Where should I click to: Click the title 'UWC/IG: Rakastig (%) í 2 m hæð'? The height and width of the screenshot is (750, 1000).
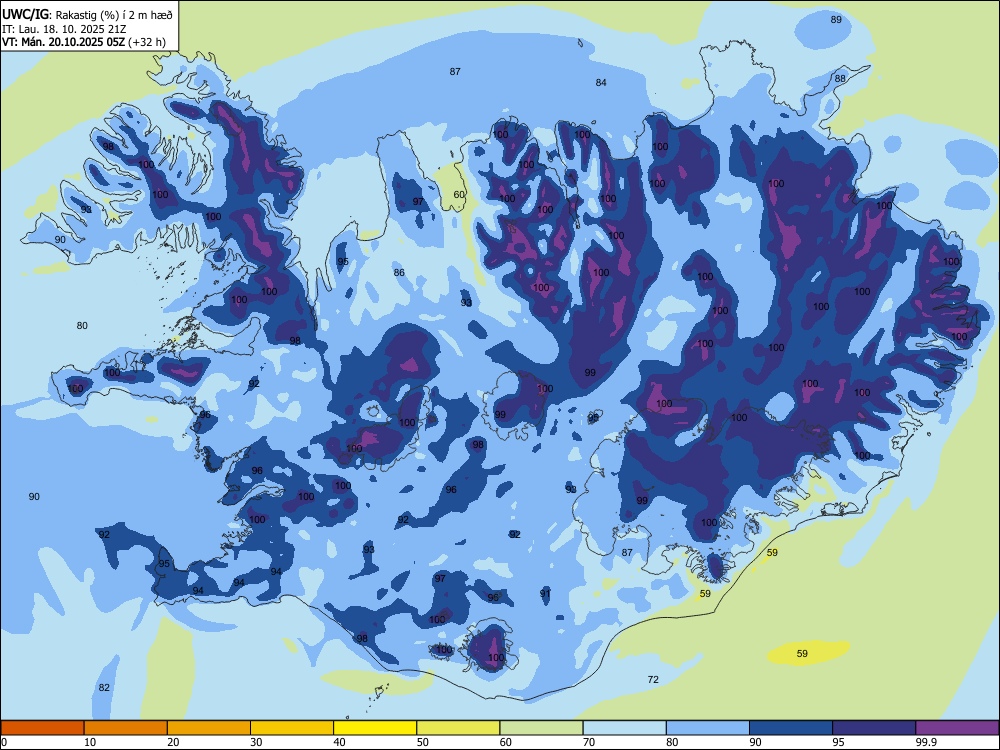click(87, 15)
